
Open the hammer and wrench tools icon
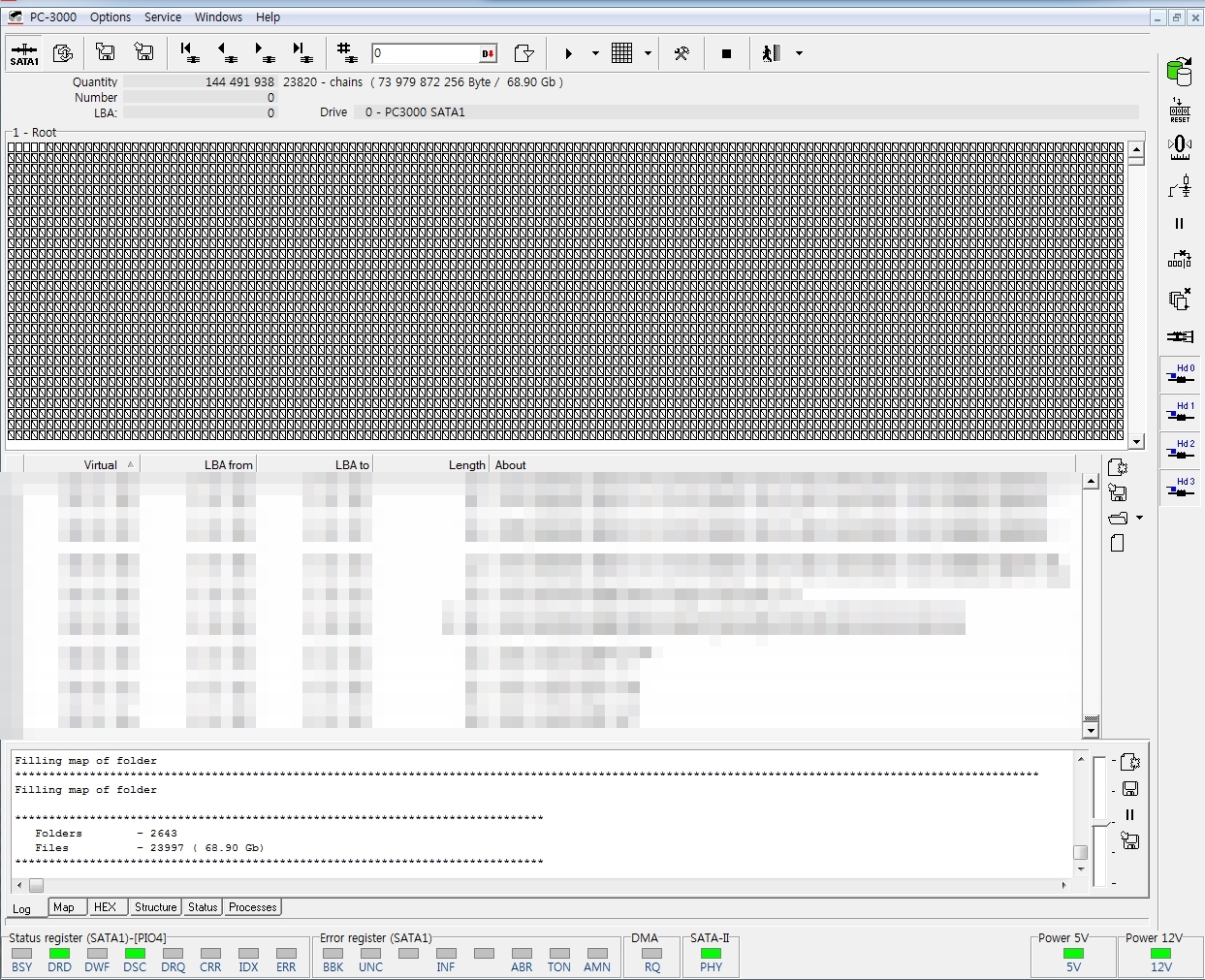pyautogui.click(x=682, y=53)
